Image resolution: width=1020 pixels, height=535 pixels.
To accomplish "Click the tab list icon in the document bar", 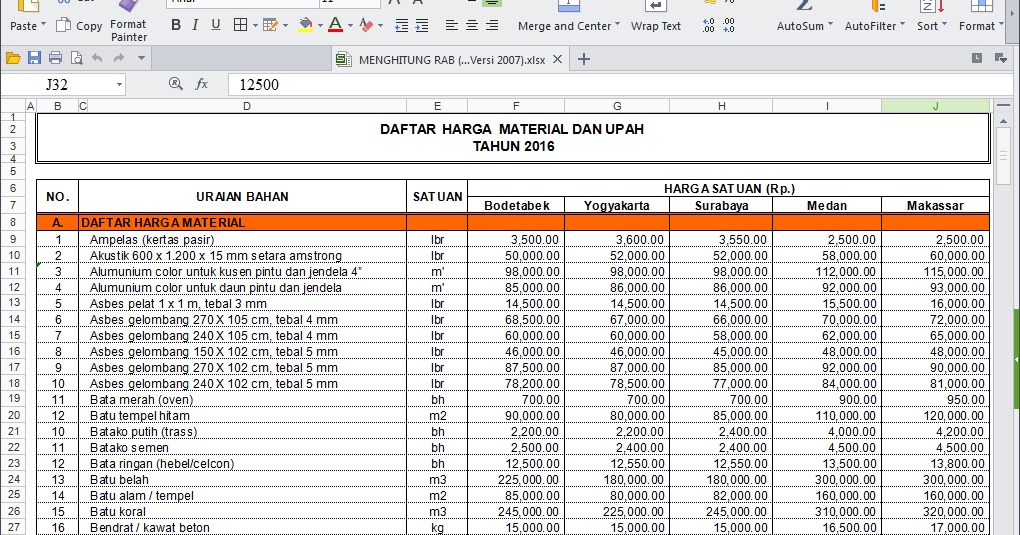I will (x=1000, y=59).
